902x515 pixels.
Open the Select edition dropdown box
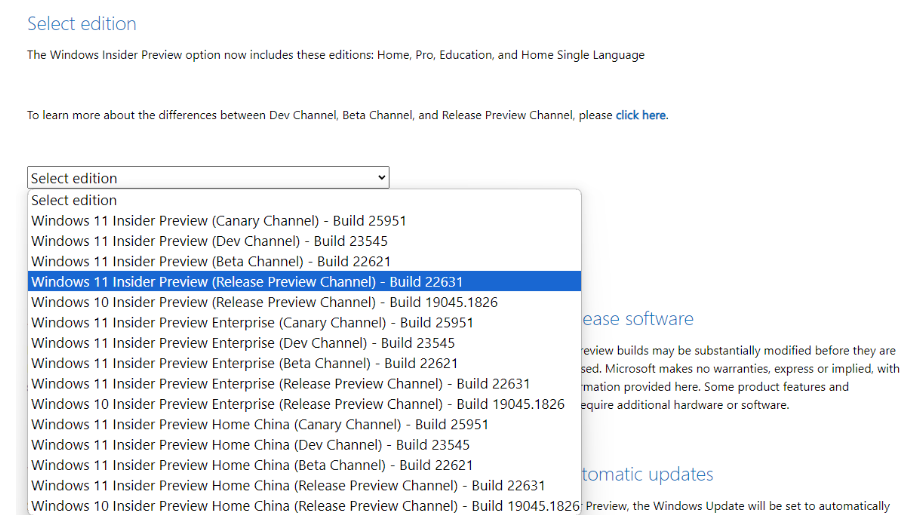click(208, 178)
